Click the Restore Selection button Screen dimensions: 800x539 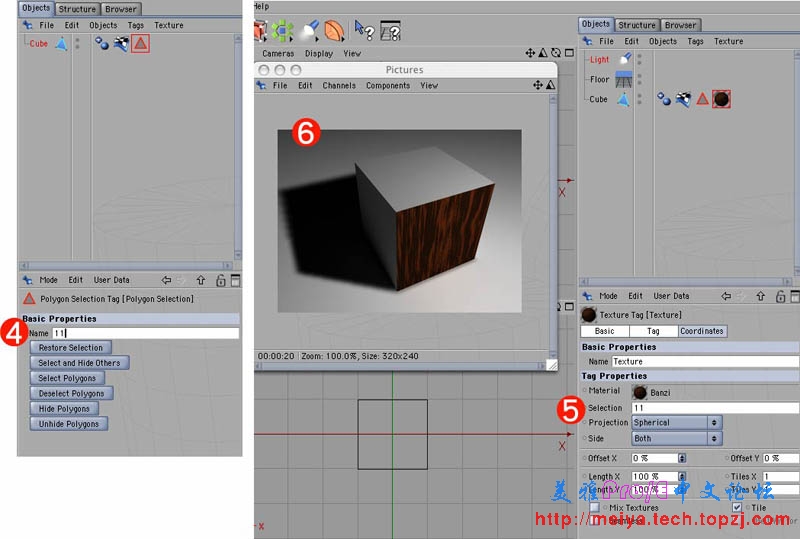(70, 348)
